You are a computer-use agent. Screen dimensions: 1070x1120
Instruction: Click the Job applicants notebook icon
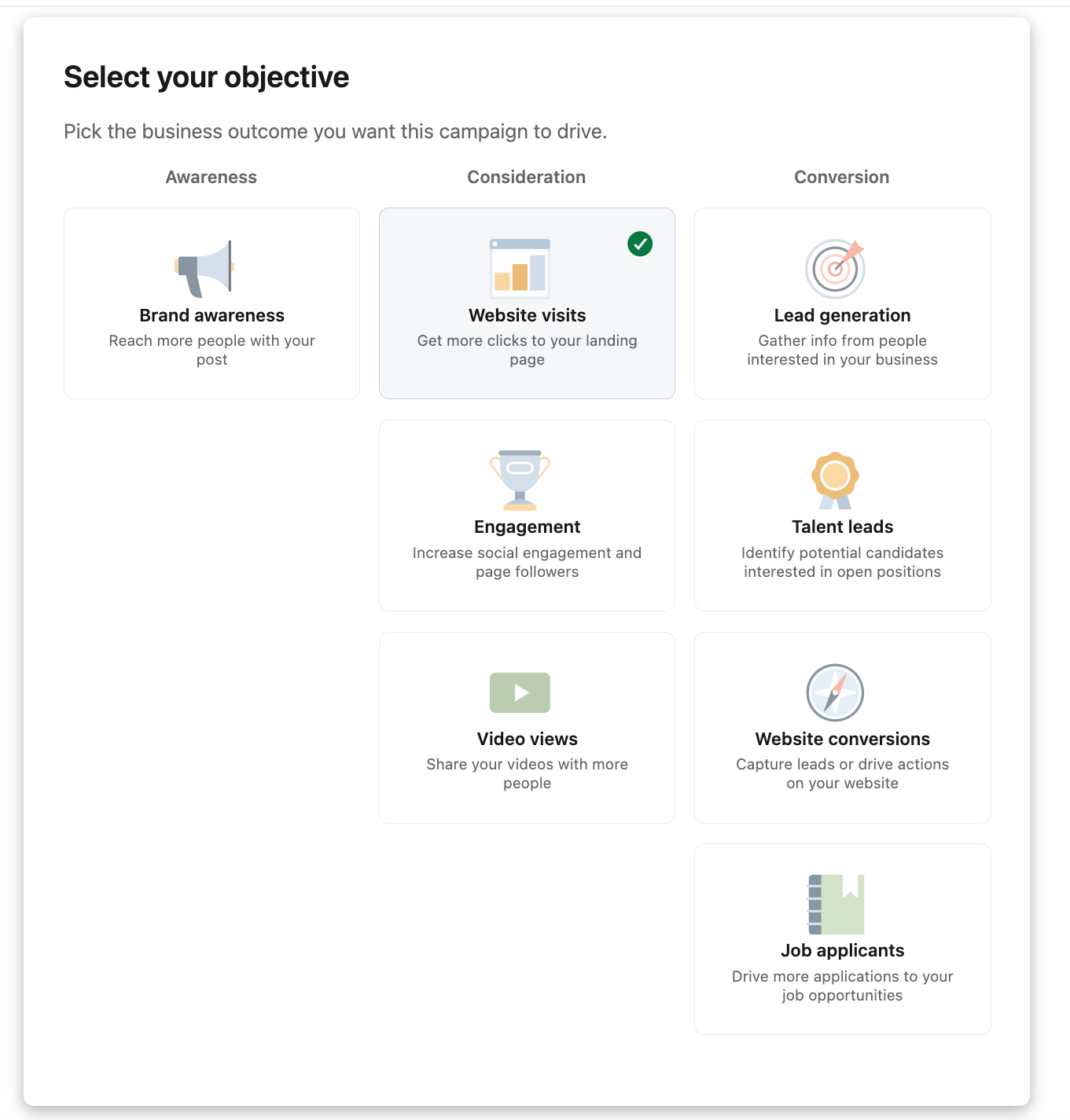(x=836, y=904)
